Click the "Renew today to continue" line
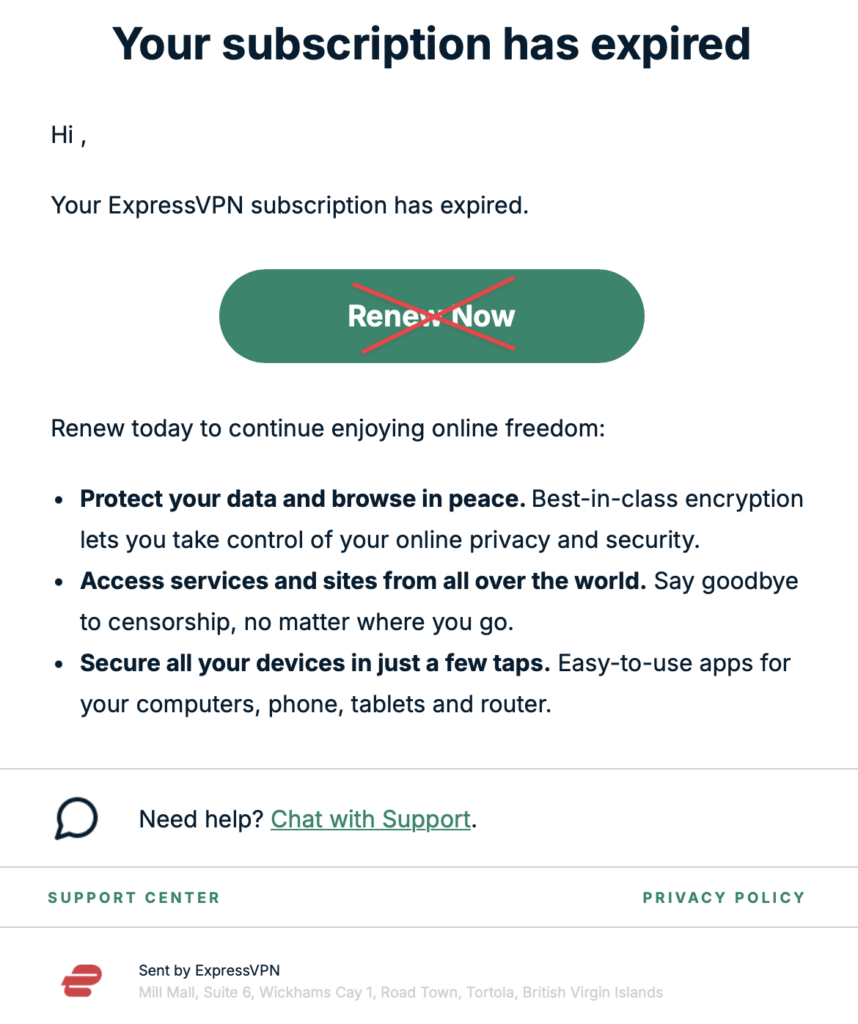 point(328,429)
